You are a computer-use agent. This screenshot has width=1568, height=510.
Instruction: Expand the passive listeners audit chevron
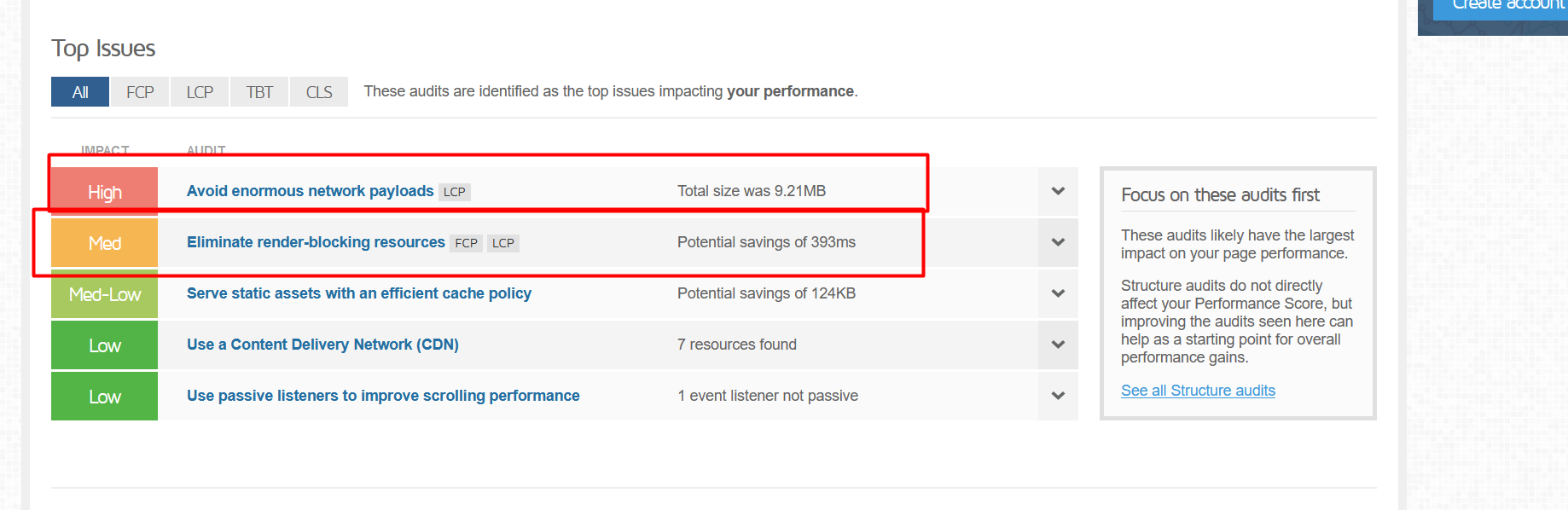tap(1058, 396)
